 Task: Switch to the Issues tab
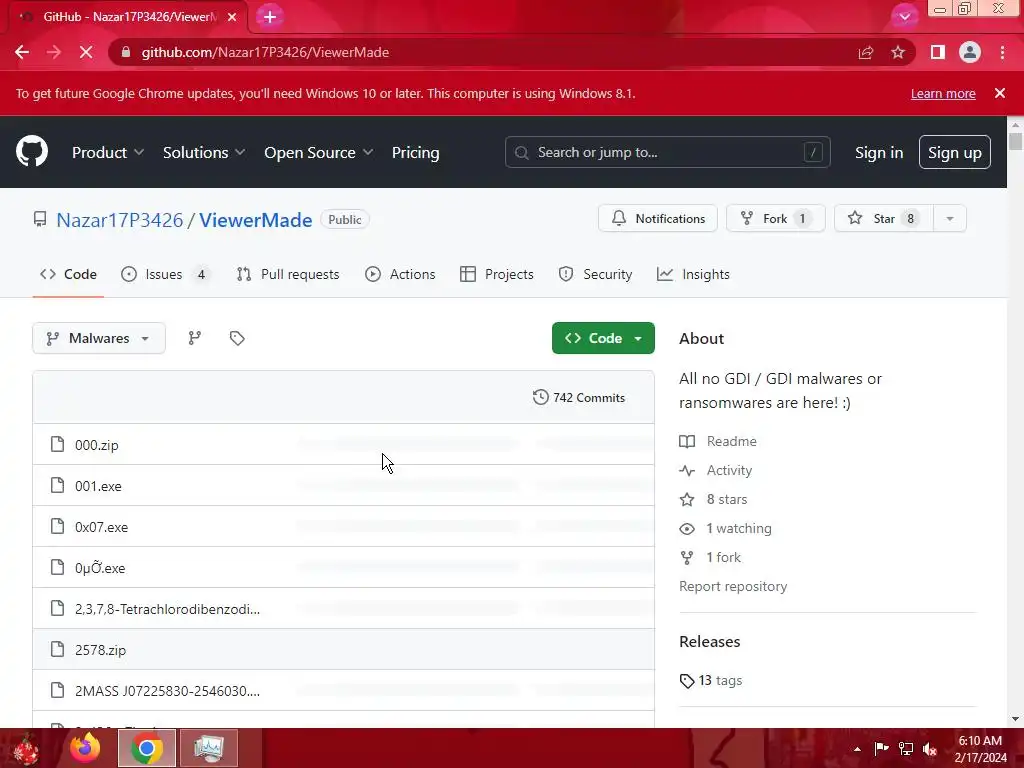(x=166, y=274)
